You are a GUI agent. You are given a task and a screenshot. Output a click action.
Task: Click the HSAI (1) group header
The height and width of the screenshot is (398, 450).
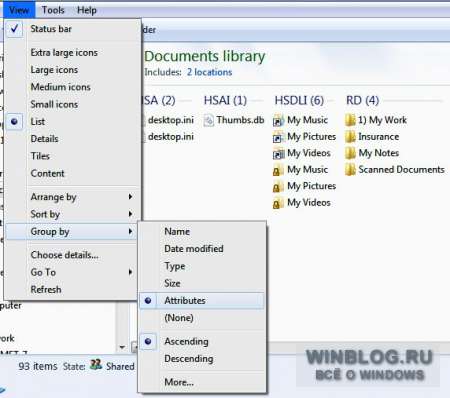pos(225,100)
